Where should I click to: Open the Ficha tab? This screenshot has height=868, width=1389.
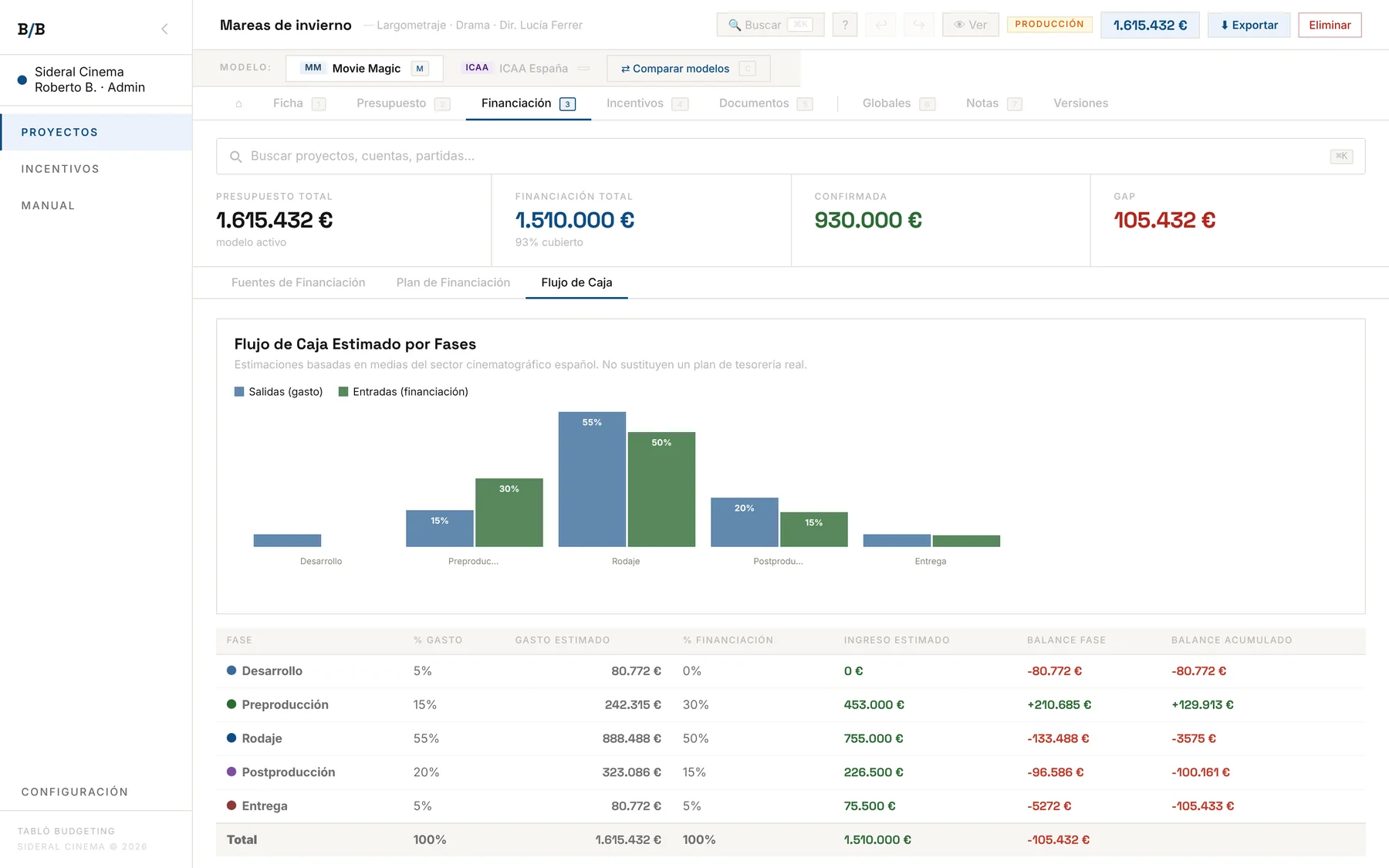tap(299, 103)
